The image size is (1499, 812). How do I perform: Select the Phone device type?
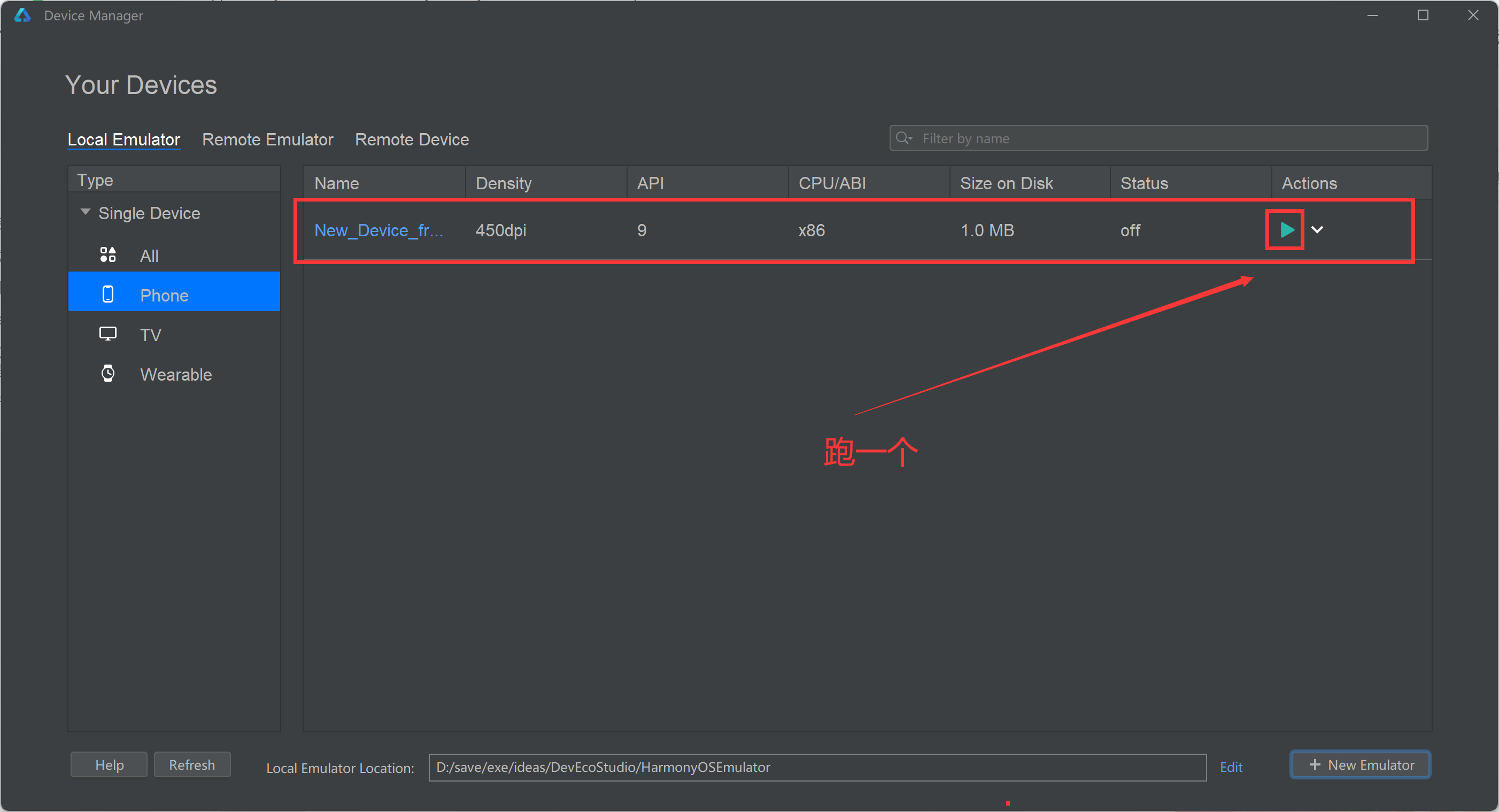pos(164,295)
